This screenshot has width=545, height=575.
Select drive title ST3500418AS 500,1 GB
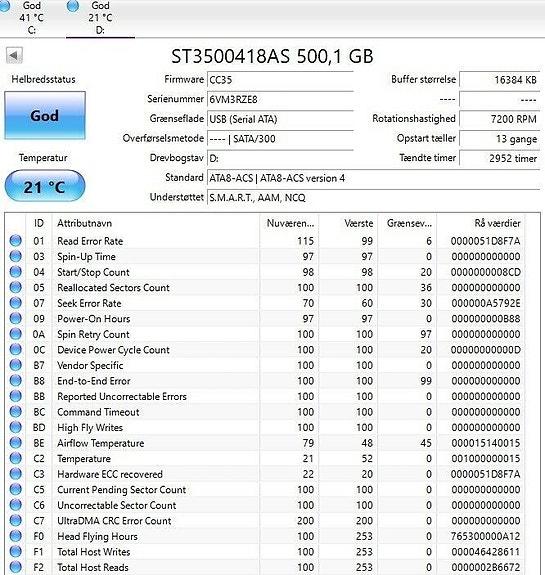[272, 56]
